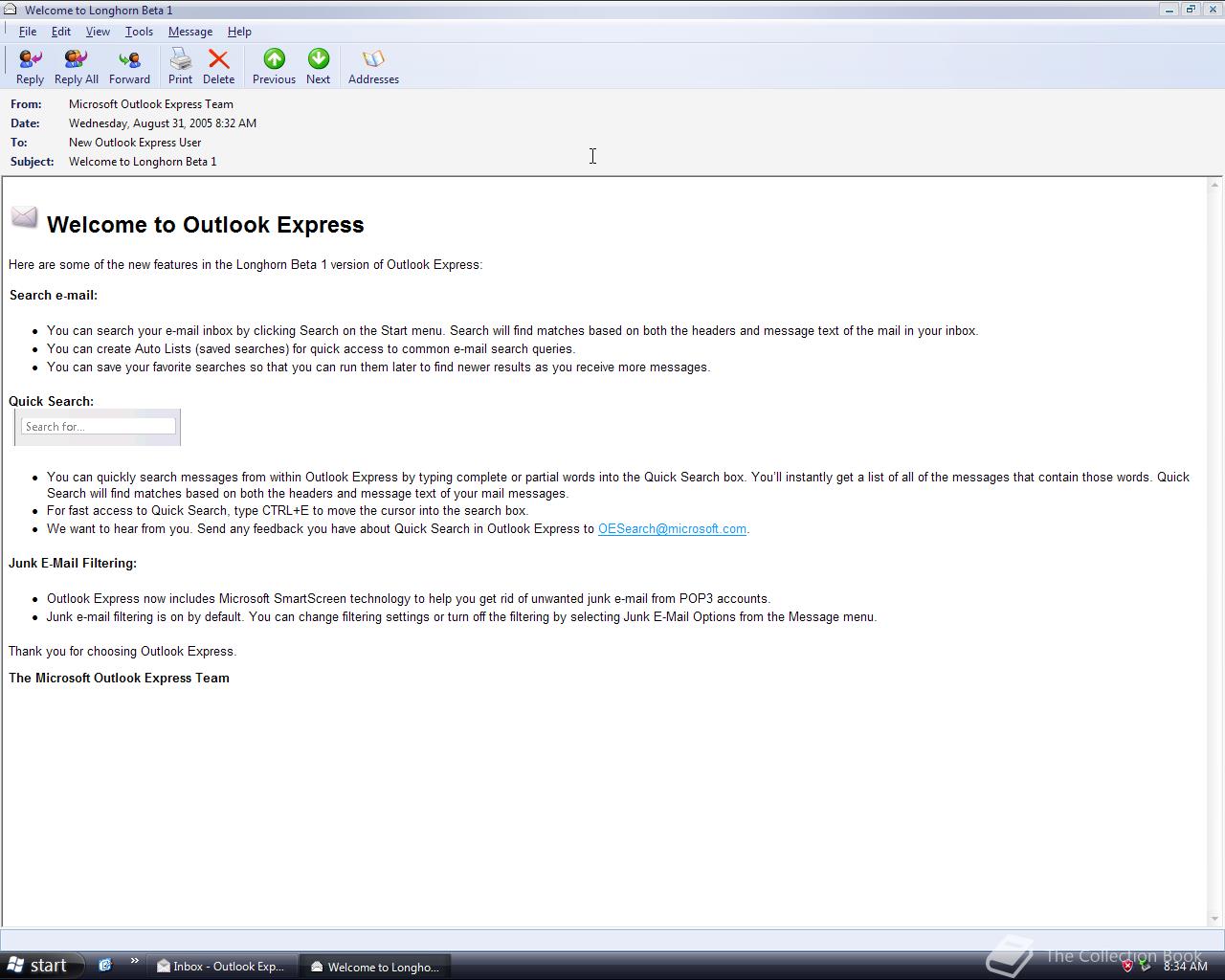
Task: Print the message with the printer icon
Action: pyautogui.click(x=180, y=67)
